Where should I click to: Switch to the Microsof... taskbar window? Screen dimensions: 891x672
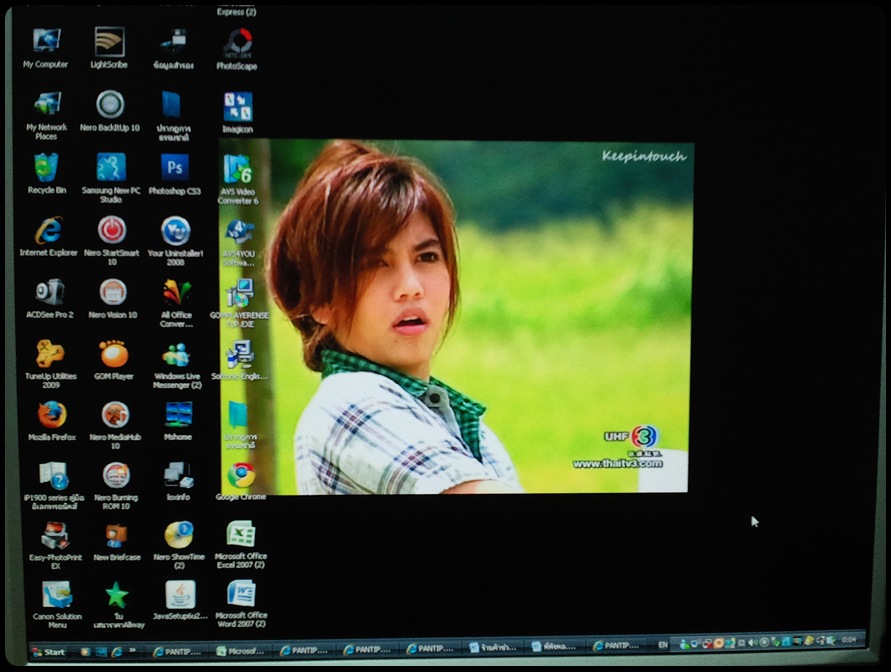(x=241, y=651)
